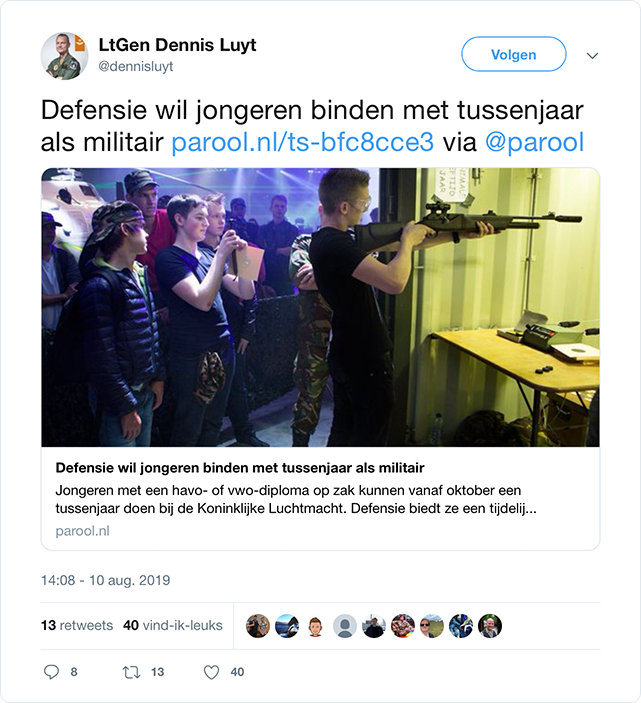This screenshot has width=641, height=703.
Task: Click the retweet arrows icon
Action: click(131, 672)
